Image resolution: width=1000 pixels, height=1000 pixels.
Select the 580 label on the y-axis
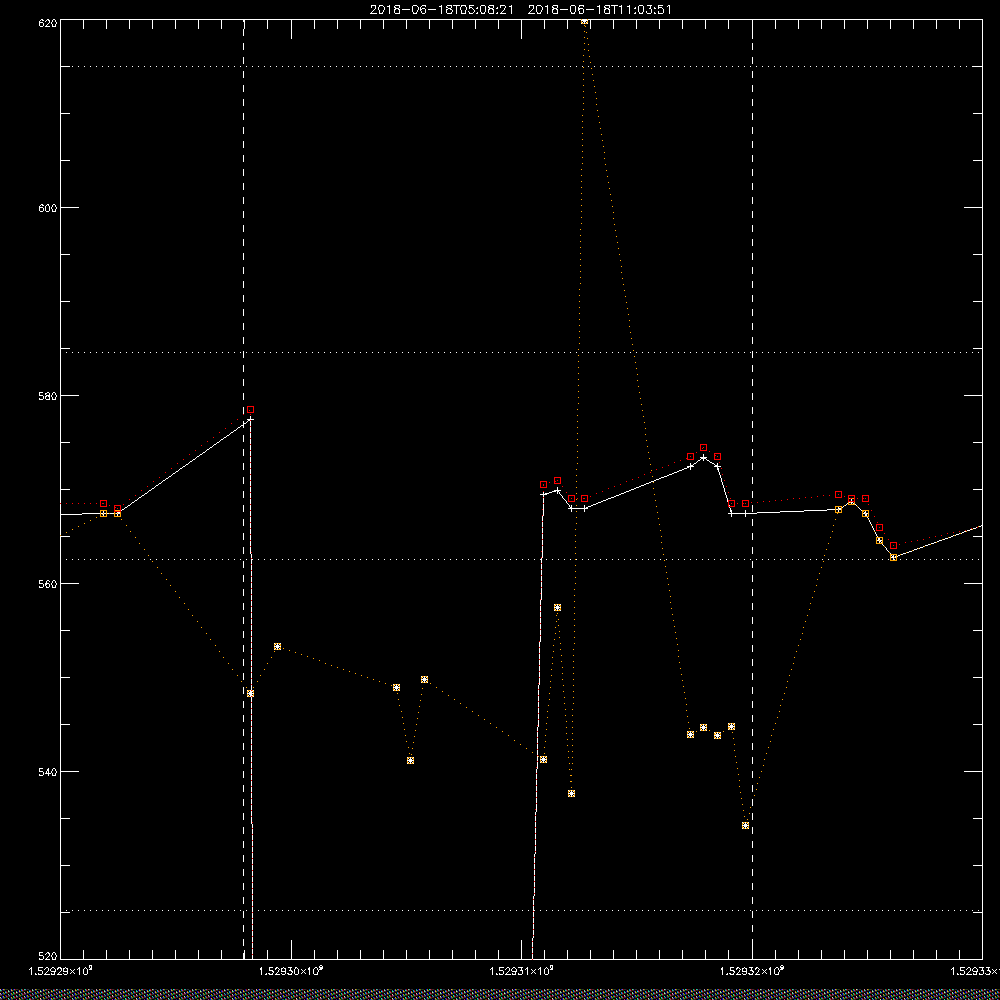coord(49,396)
